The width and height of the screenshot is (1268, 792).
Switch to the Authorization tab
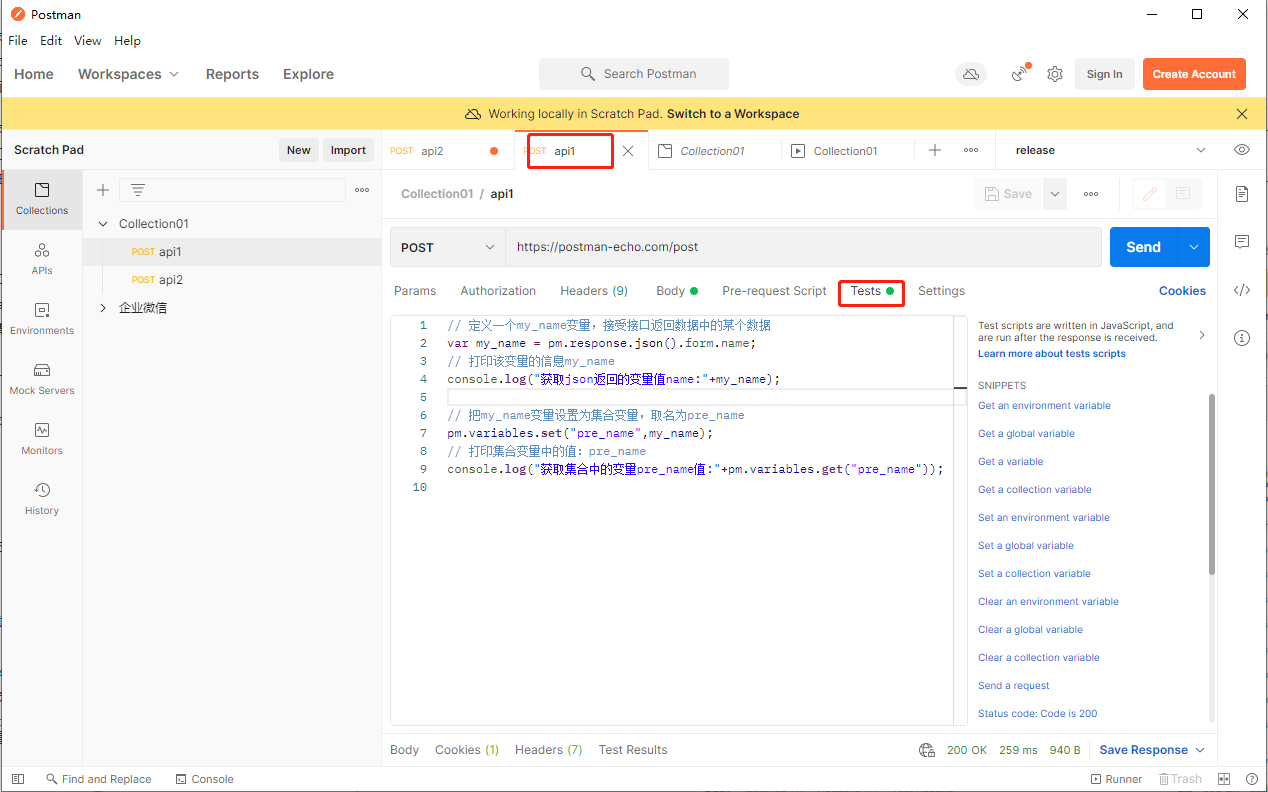pyautogui.click(x=498, y=291)
